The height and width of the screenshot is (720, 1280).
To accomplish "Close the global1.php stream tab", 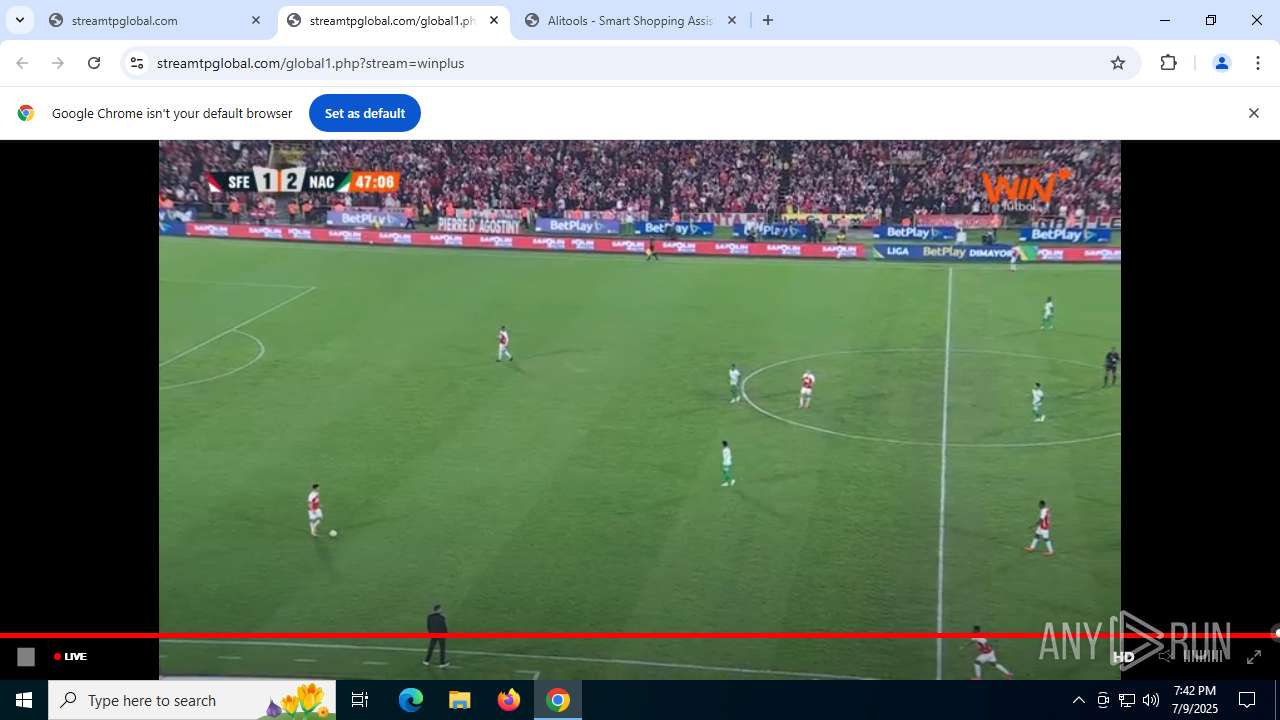I will [x=494, y=20].
